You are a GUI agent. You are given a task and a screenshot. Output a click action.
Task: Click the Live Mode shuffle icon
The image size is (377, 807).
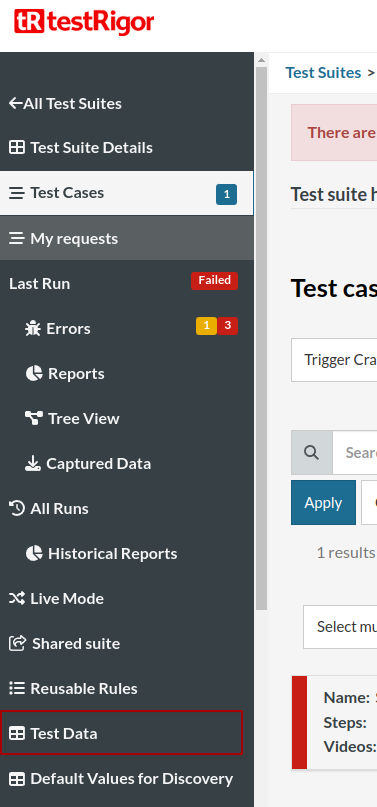point(17,599)
